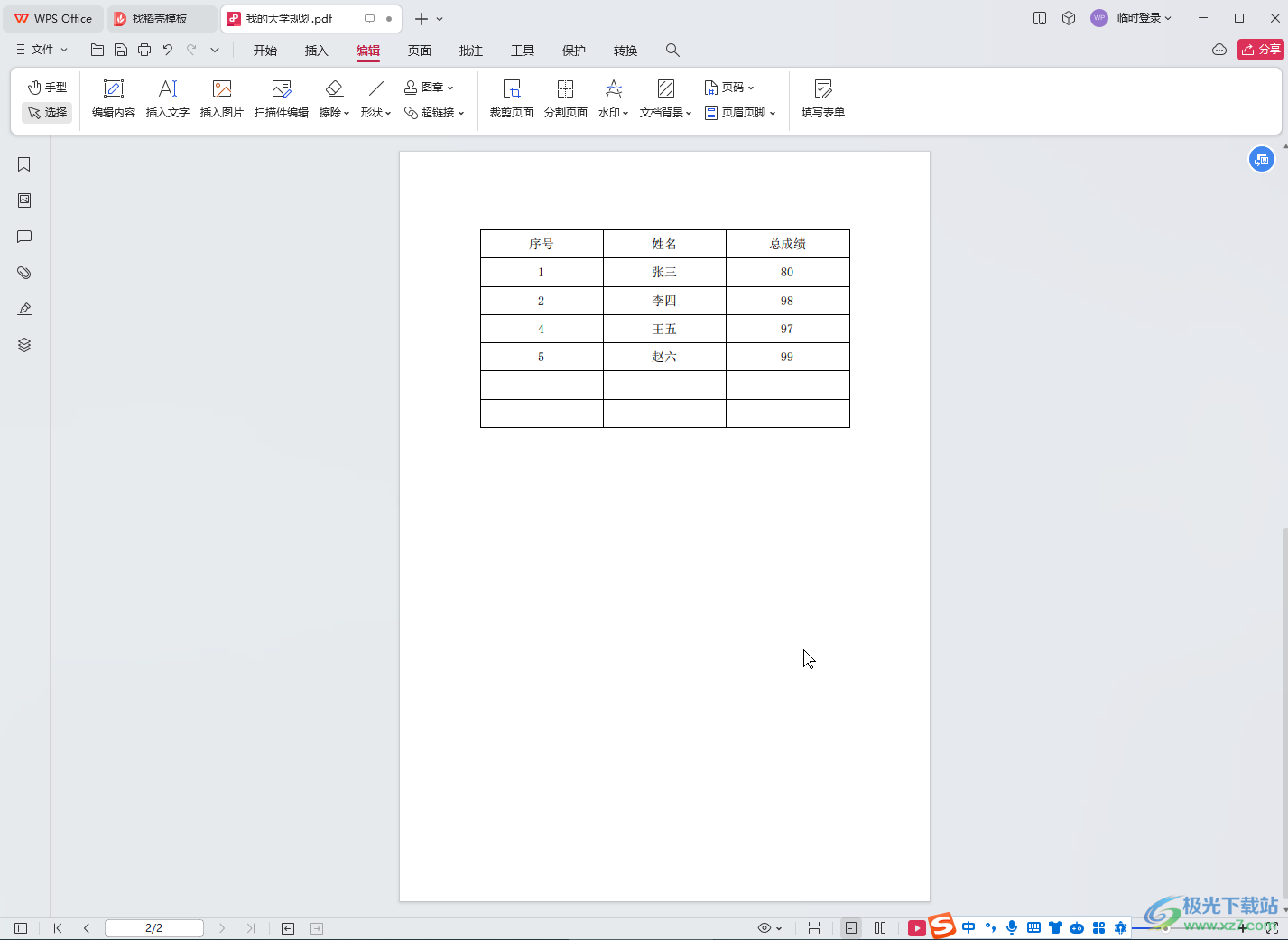Switch to the 开始 ribbon tab
The image size is (1288, 940).
point(265,51)
